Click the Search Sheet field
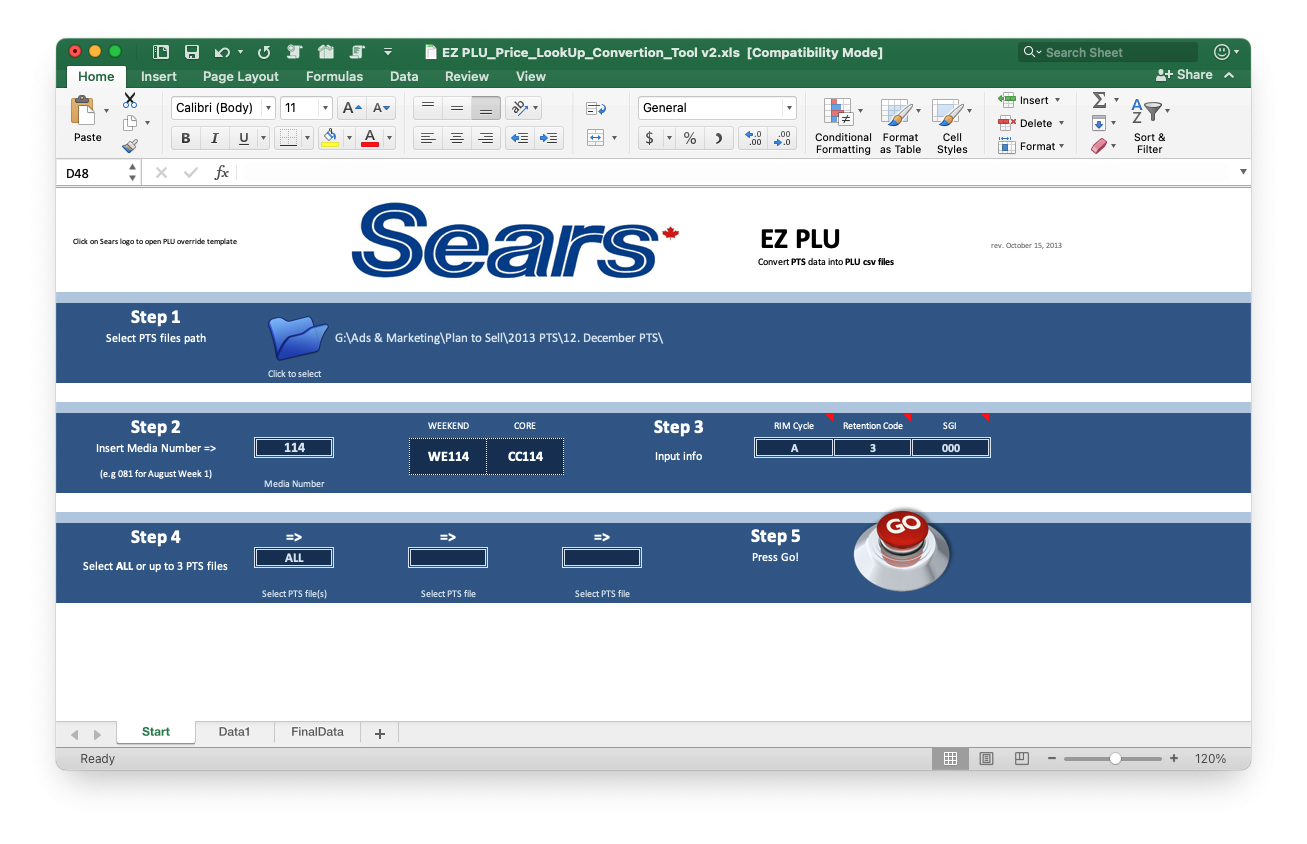The image size is (1307, 844). coord(1107,52)
